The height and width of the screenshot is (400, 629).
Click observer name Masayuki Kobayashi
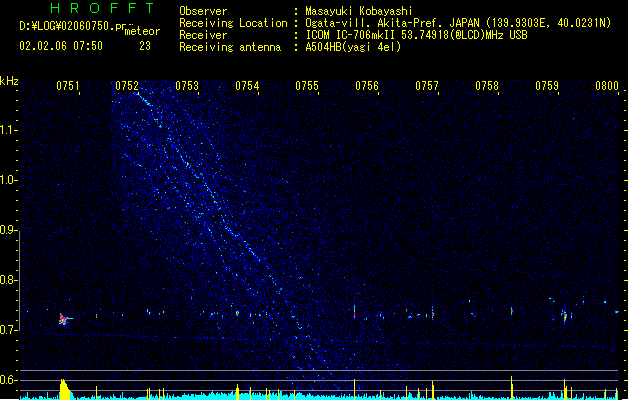359,11
